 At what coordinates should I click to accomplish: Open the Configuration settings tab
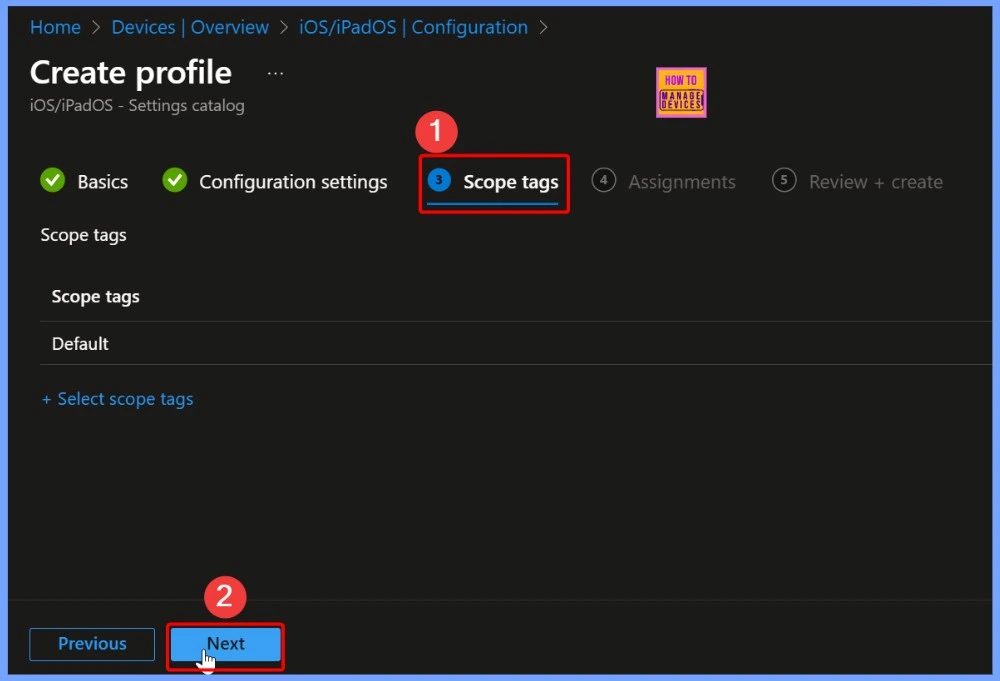(293, 181)
